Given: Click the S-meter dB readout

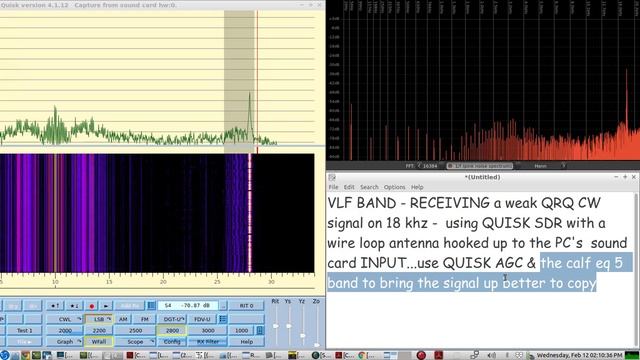Looking at the screenshot, I should [x=188, y=306].
